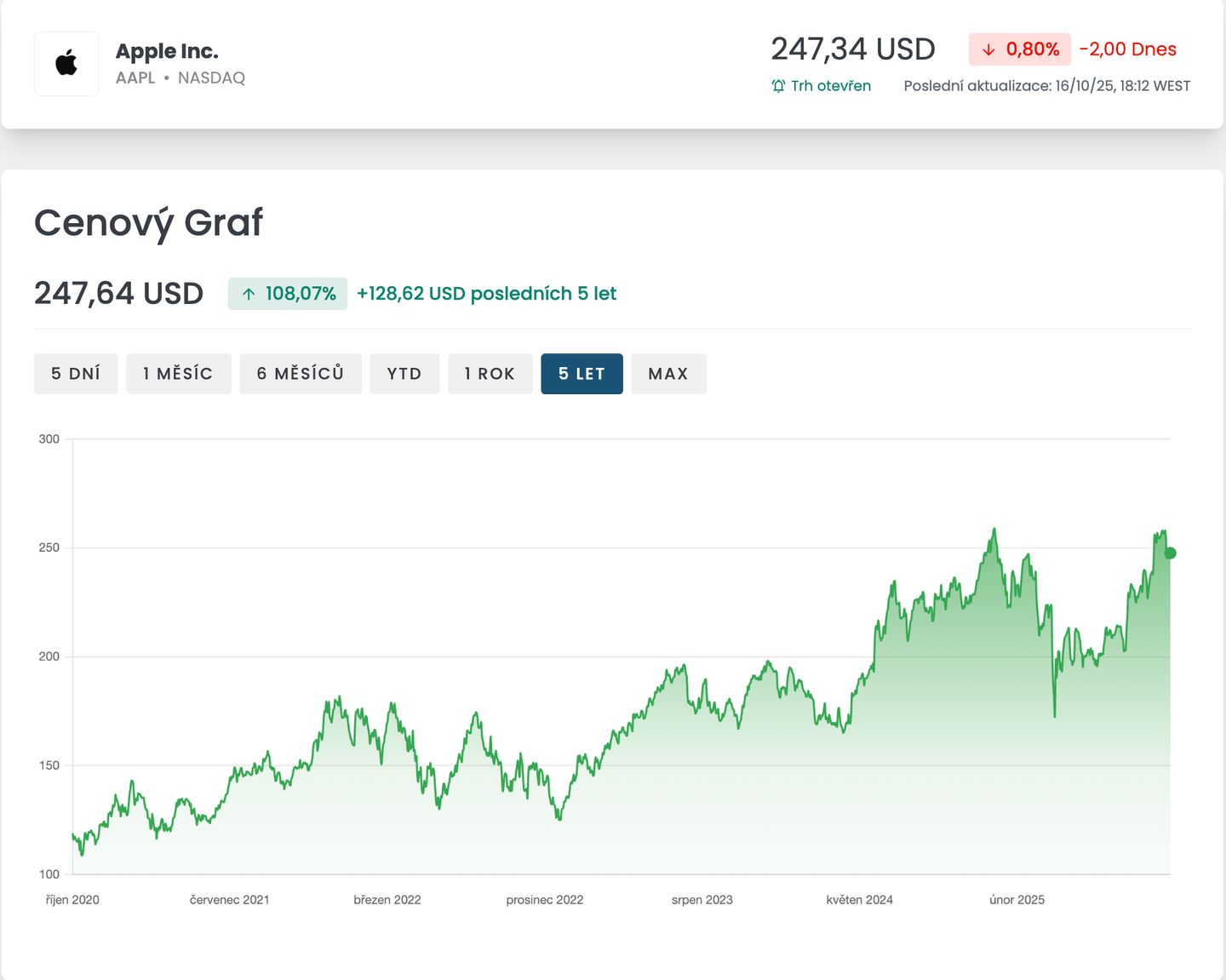Click the red down arrow icon
Screen dimensions: 1226x980
988,50
